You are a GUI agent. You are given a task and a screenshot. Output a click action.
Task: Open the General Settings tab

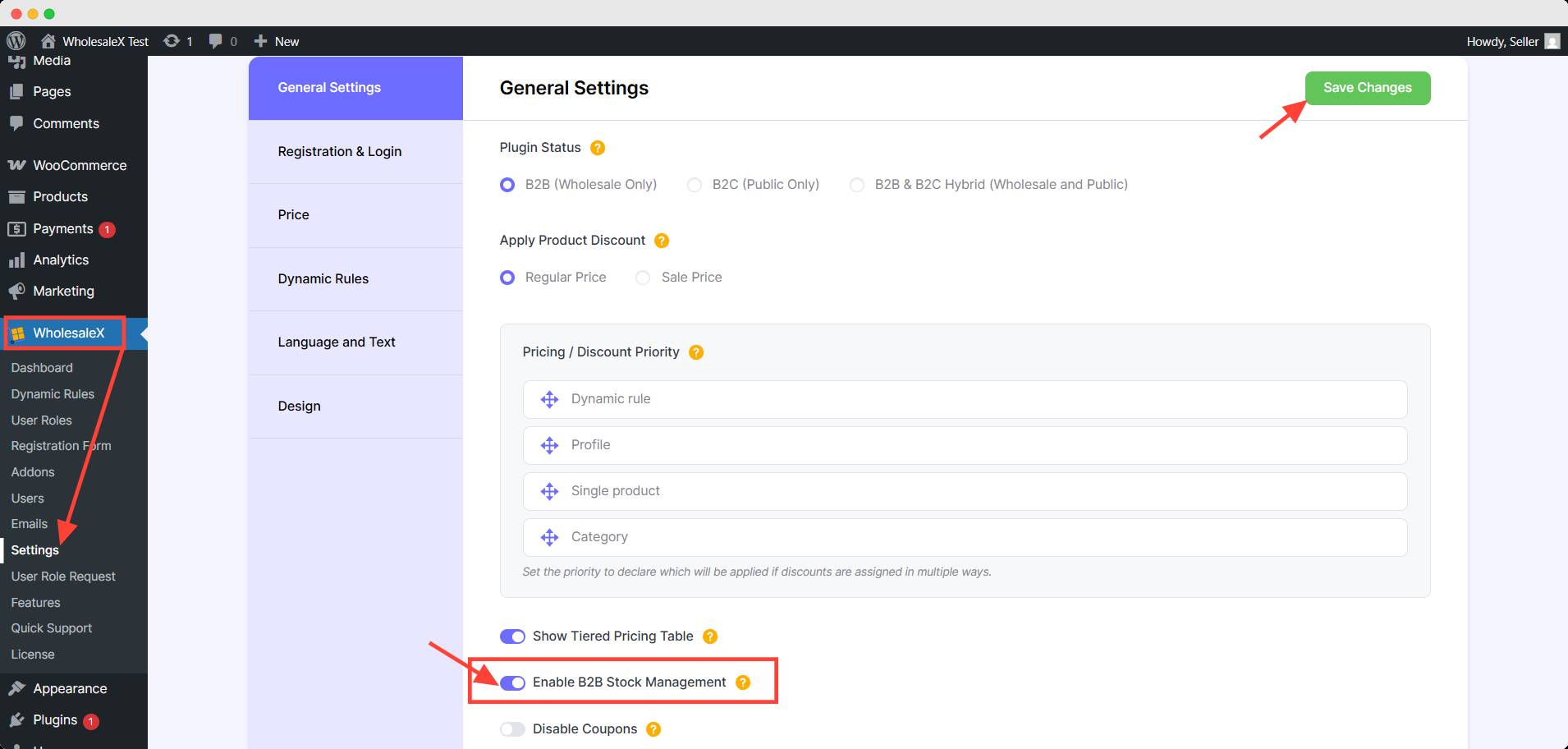(355, 88)
